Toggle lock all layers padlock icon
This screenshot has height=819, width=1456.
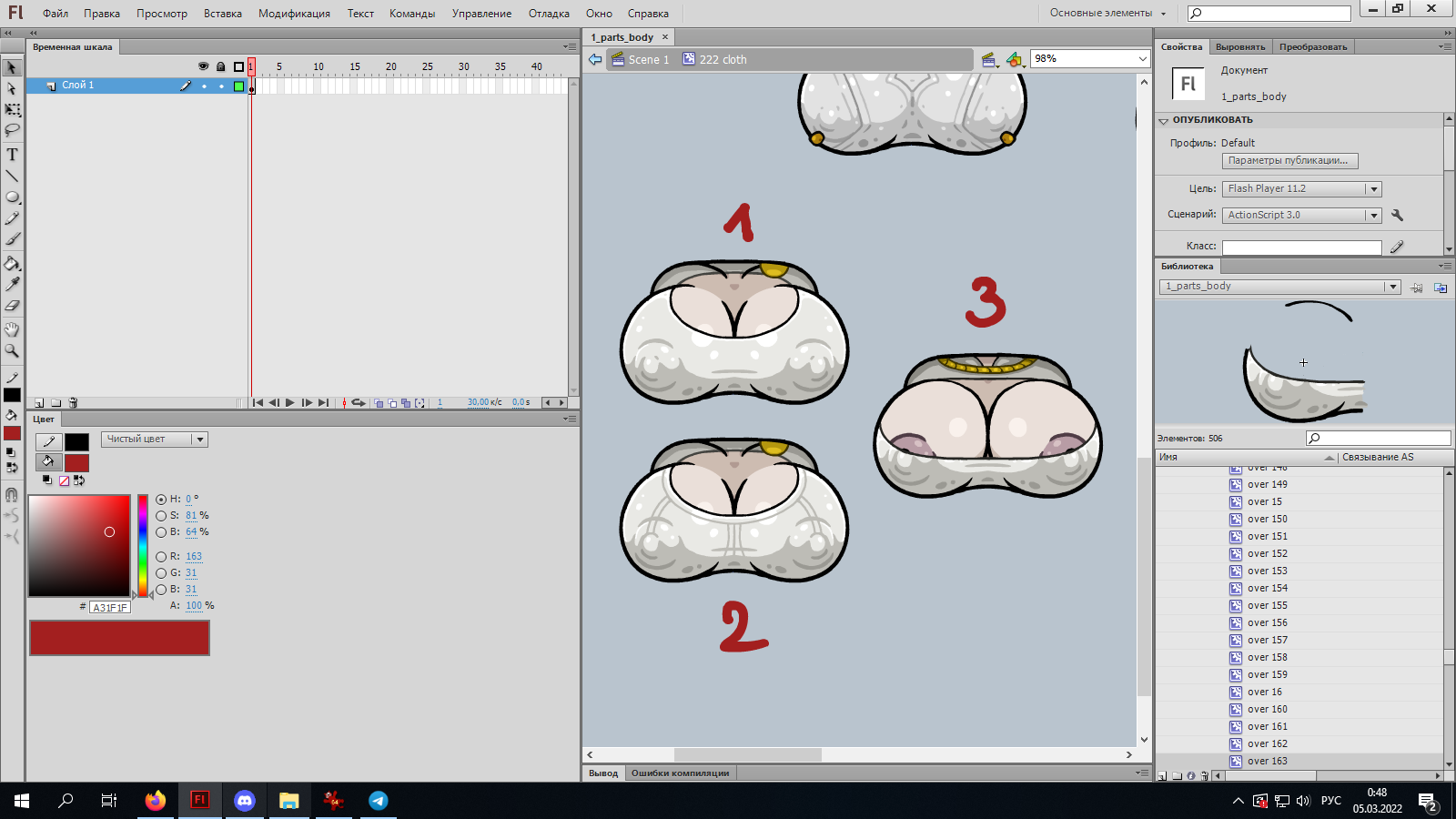point(220,66)
